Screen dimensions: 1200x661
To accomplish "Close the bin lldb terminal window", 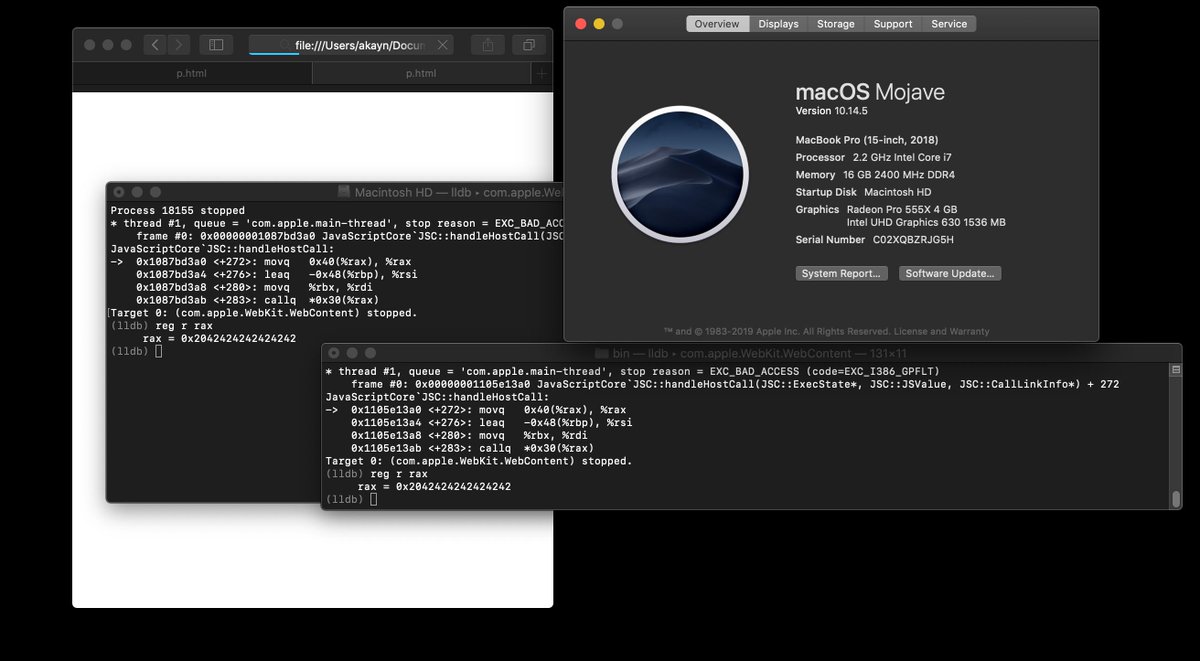I will click(333, 353).
